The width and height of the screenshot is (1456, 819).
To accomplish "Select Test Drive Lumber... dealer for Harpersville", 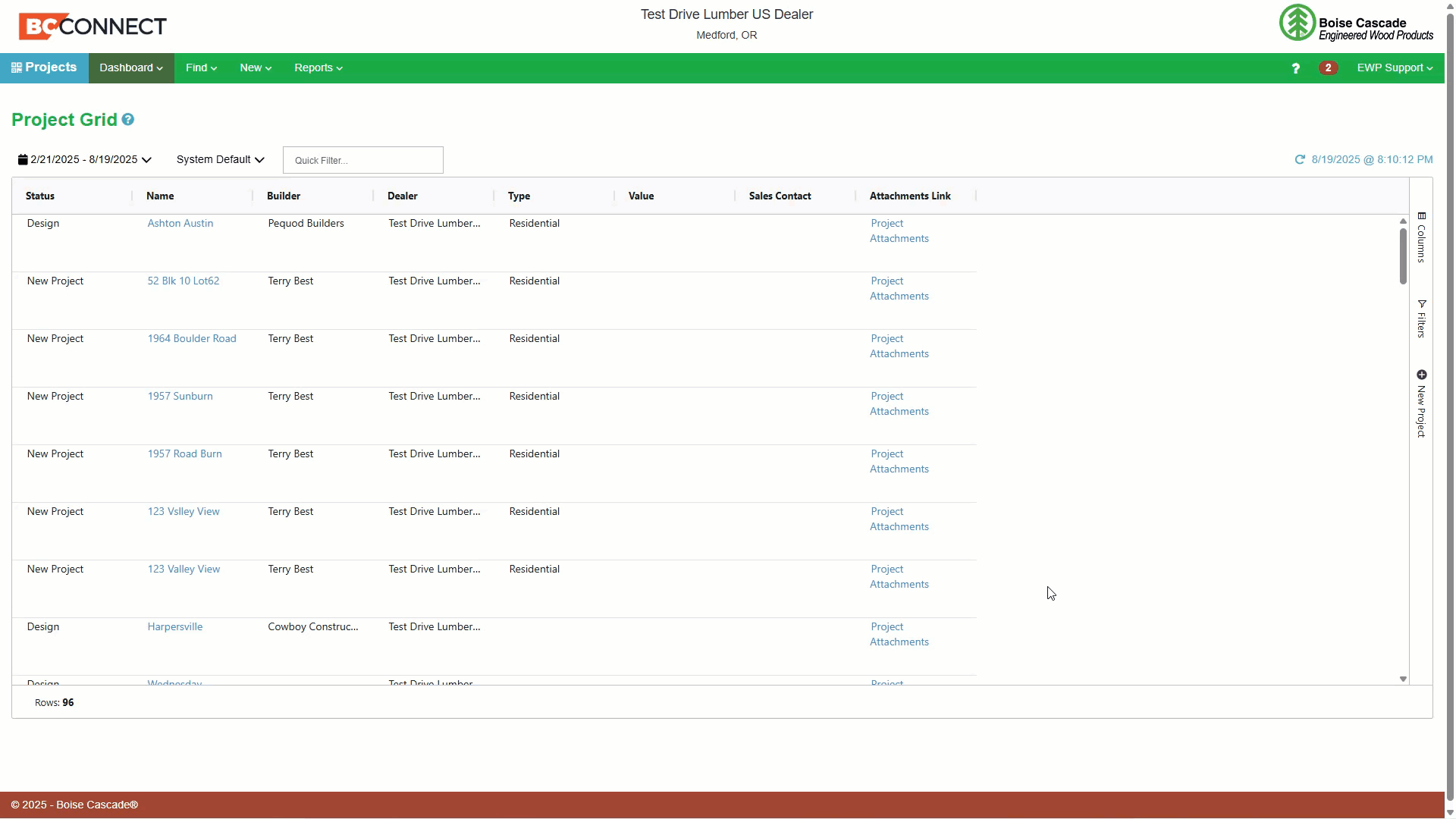I will 435,627.
